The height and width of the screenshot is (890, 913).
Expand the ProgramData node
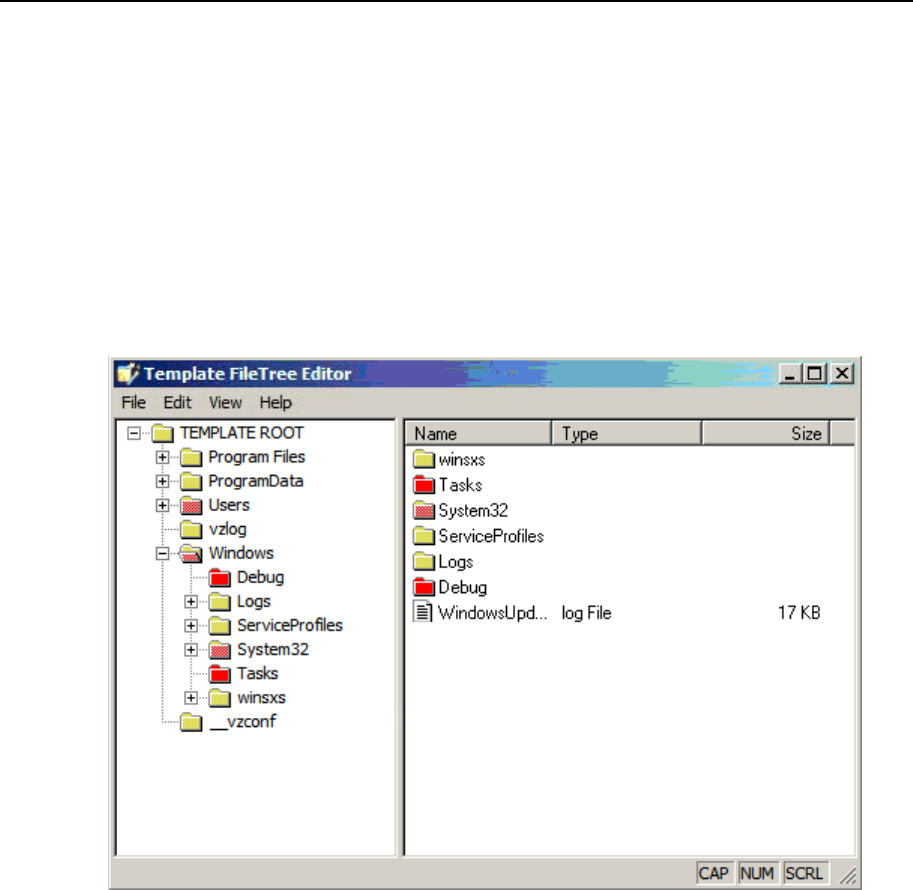pos(162,481)
